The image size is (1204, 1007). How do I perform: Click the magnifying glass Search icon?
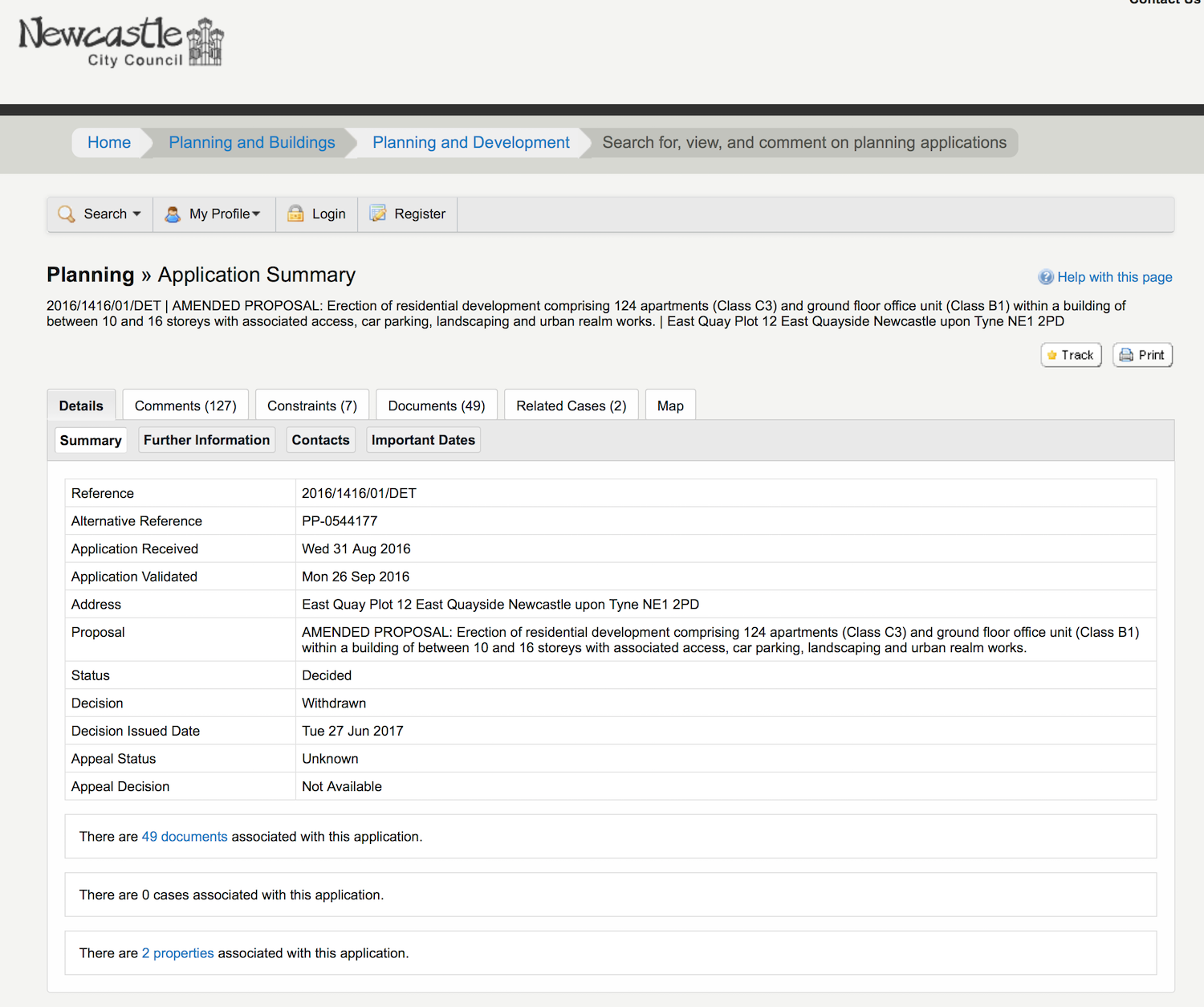pos(67,214)
